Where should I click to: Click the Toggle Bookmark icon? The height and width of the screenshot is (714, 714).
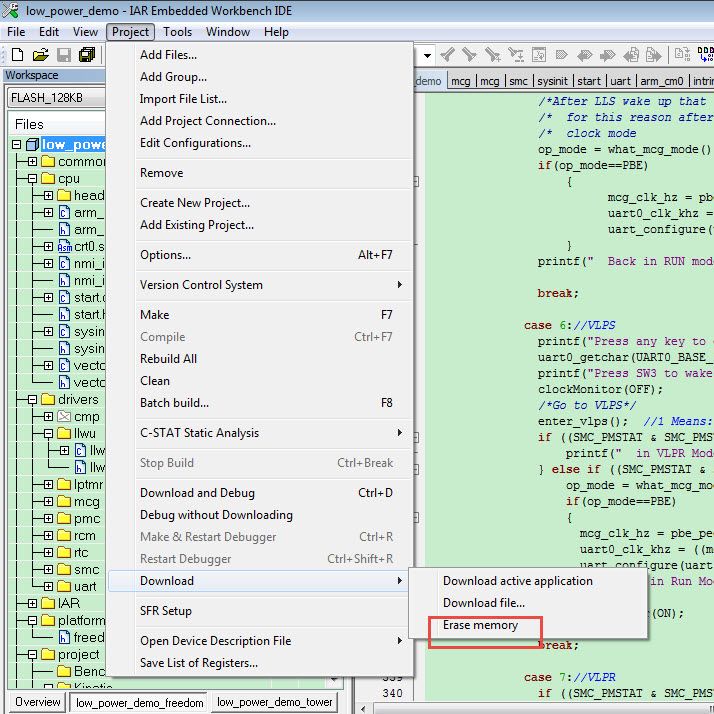pyautogui.click(x=562, y=55)
